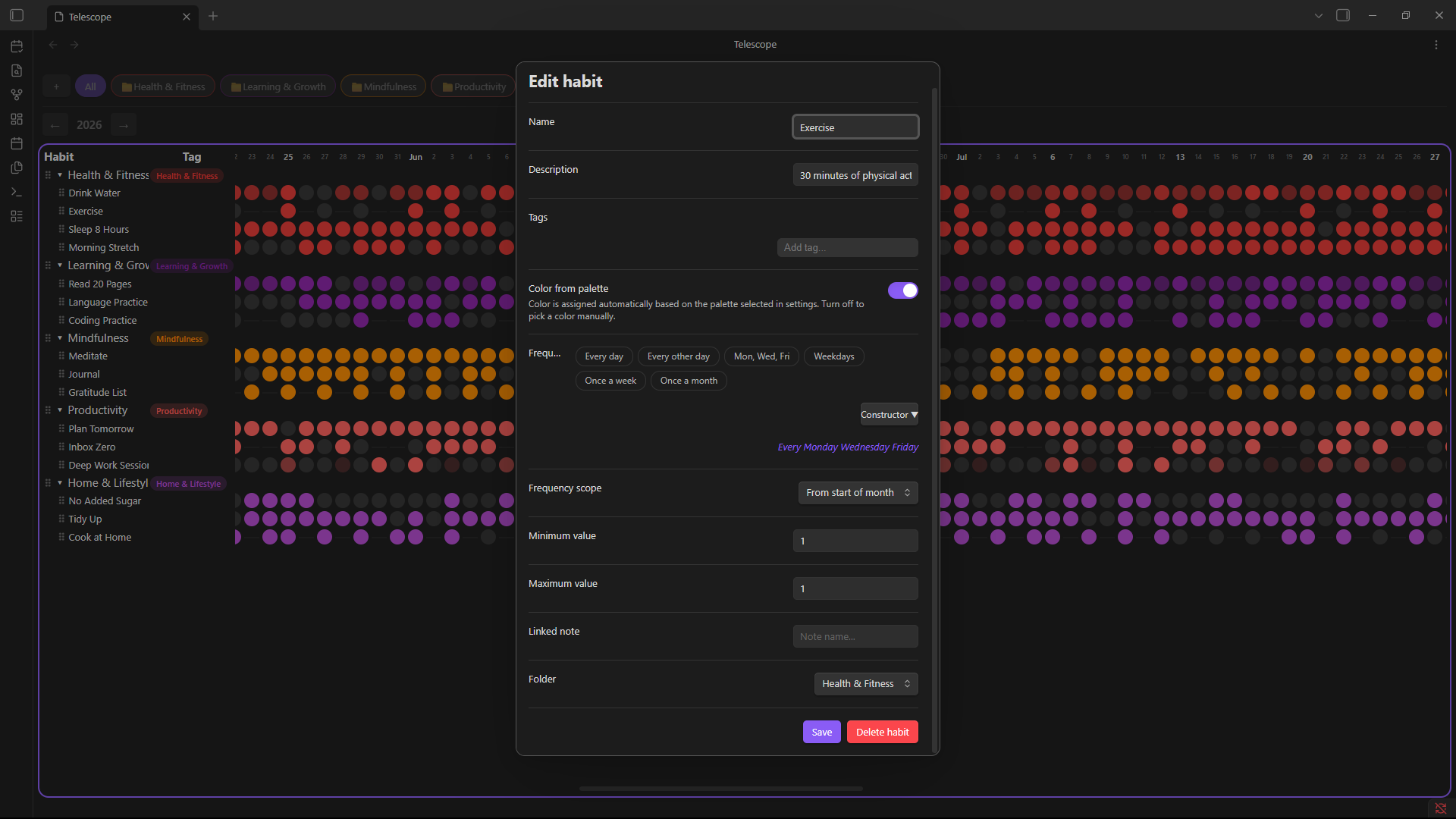Open the tab list dropdown chevron
The image size is (1456, 819).
point(1319,16)
